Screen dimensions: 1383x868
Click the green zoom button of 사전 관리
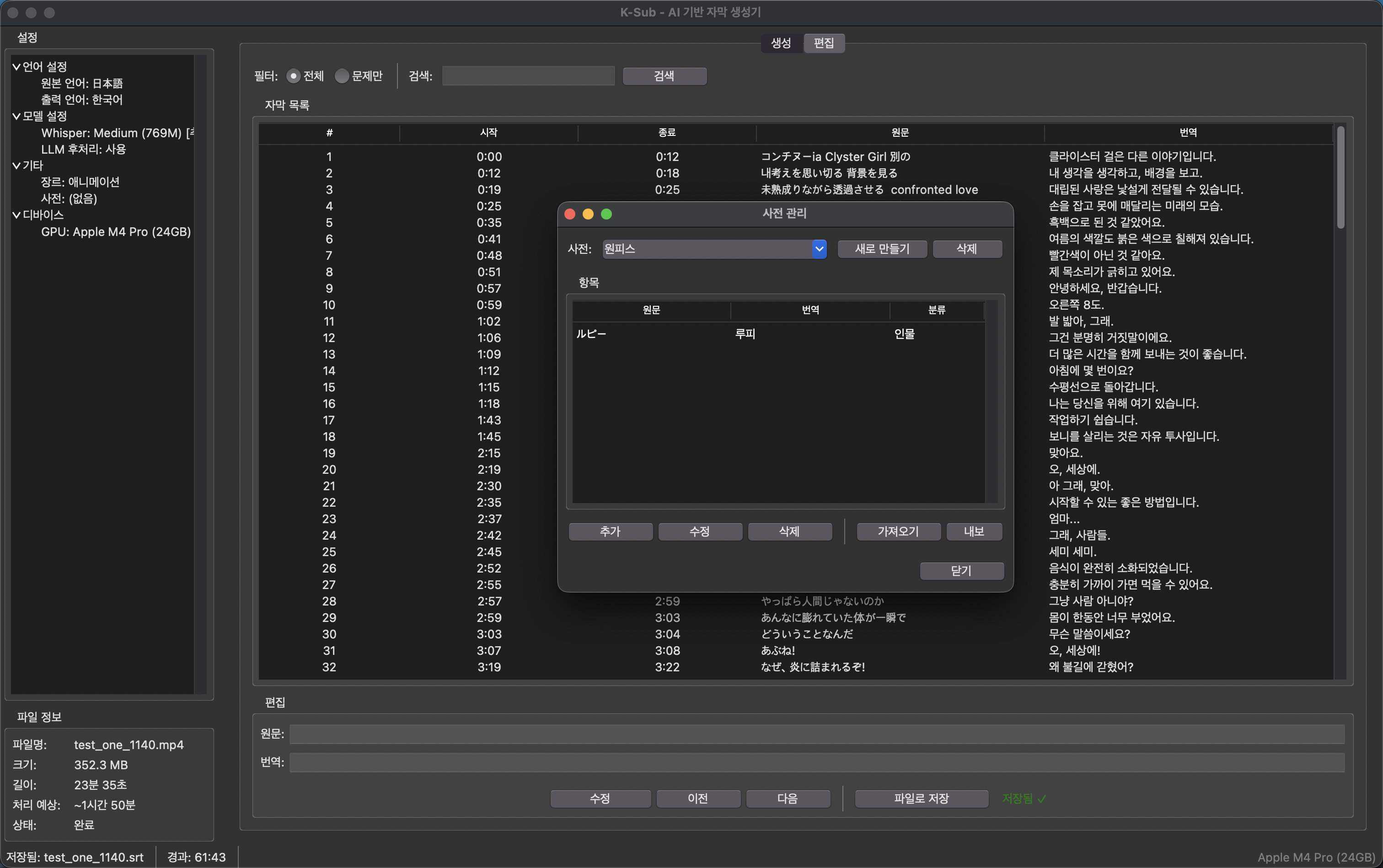[606, 214]
